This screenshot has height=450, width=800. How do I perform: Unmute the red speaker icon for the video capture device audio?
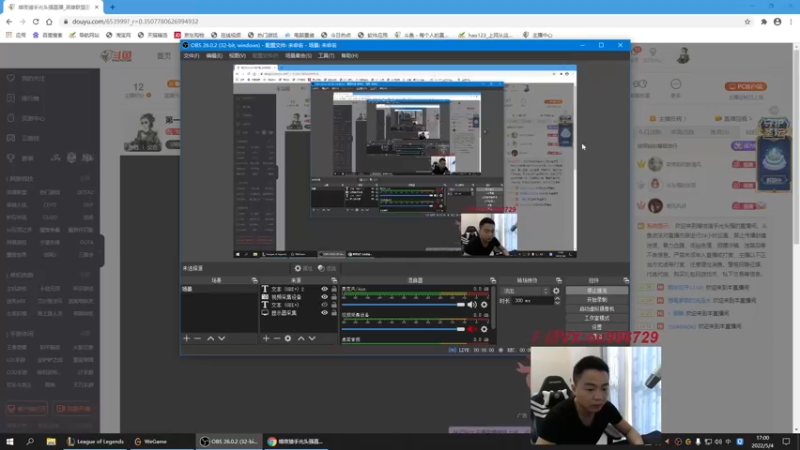pyautogui.click(x=471, y=329)
